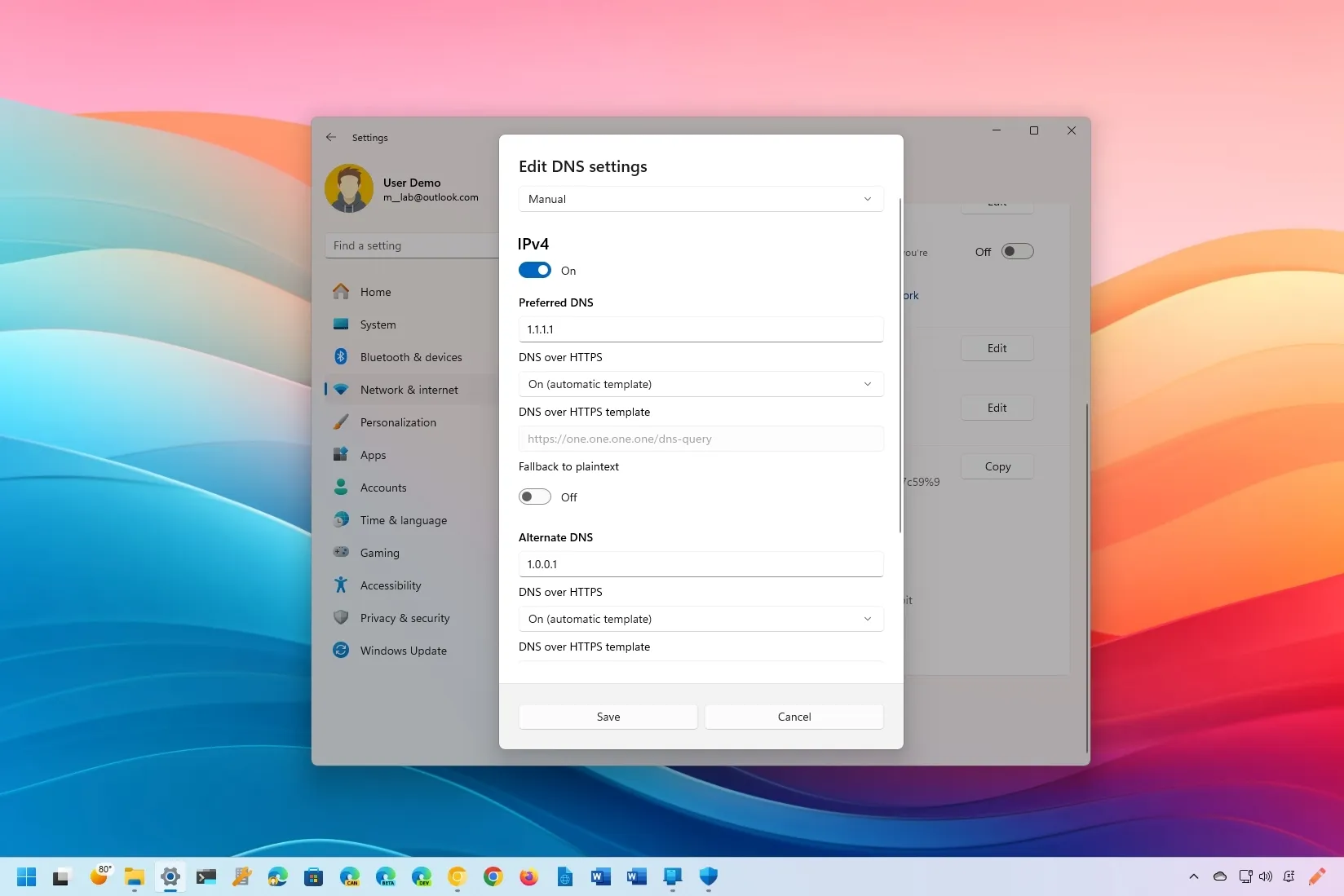Go back using the Settings back arrow
Viewport: 1344px width, 896px height.
pyautogui.click(x=331, y=137)
